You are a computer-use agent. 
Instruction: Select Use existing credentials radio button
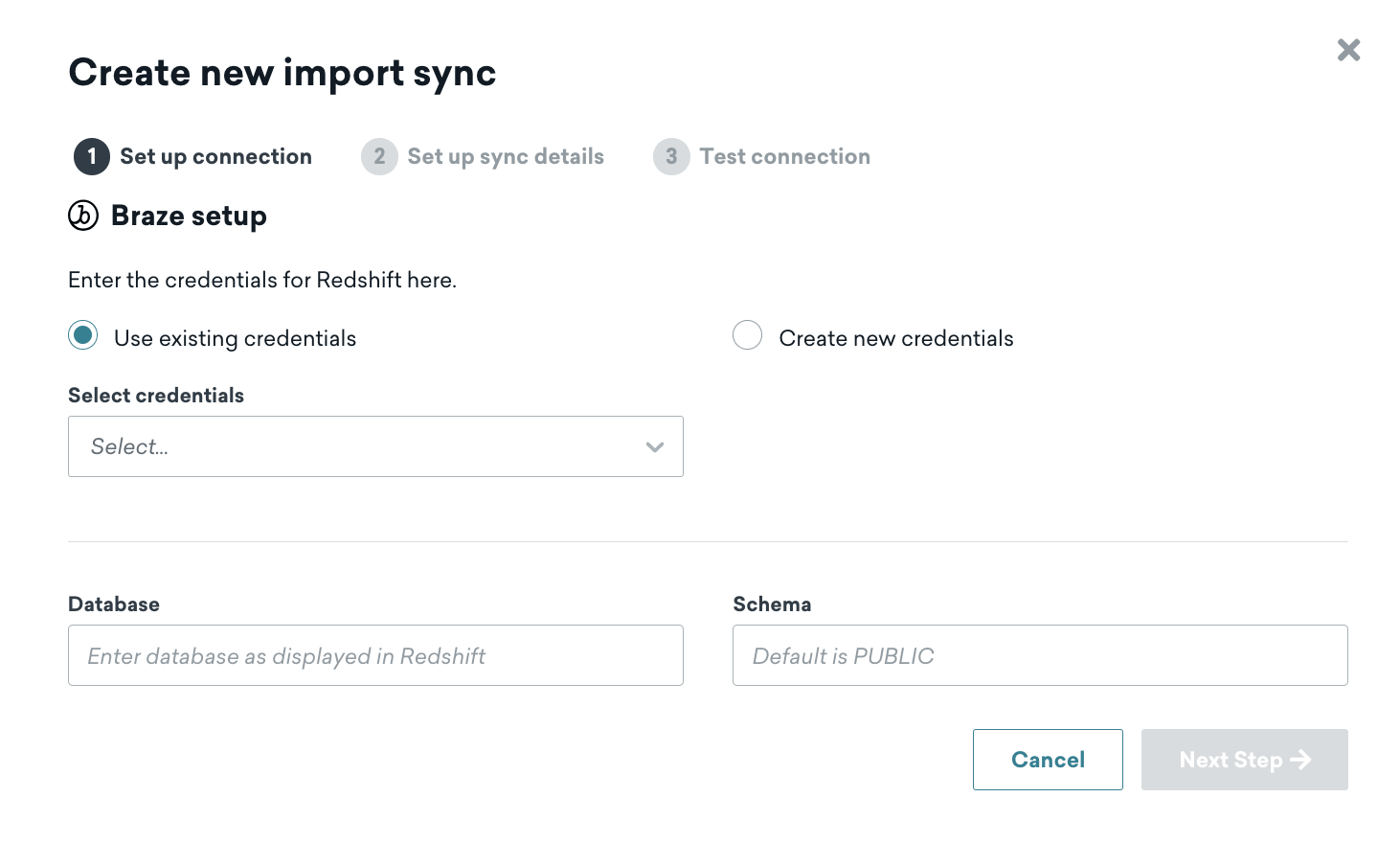(82, 335)
